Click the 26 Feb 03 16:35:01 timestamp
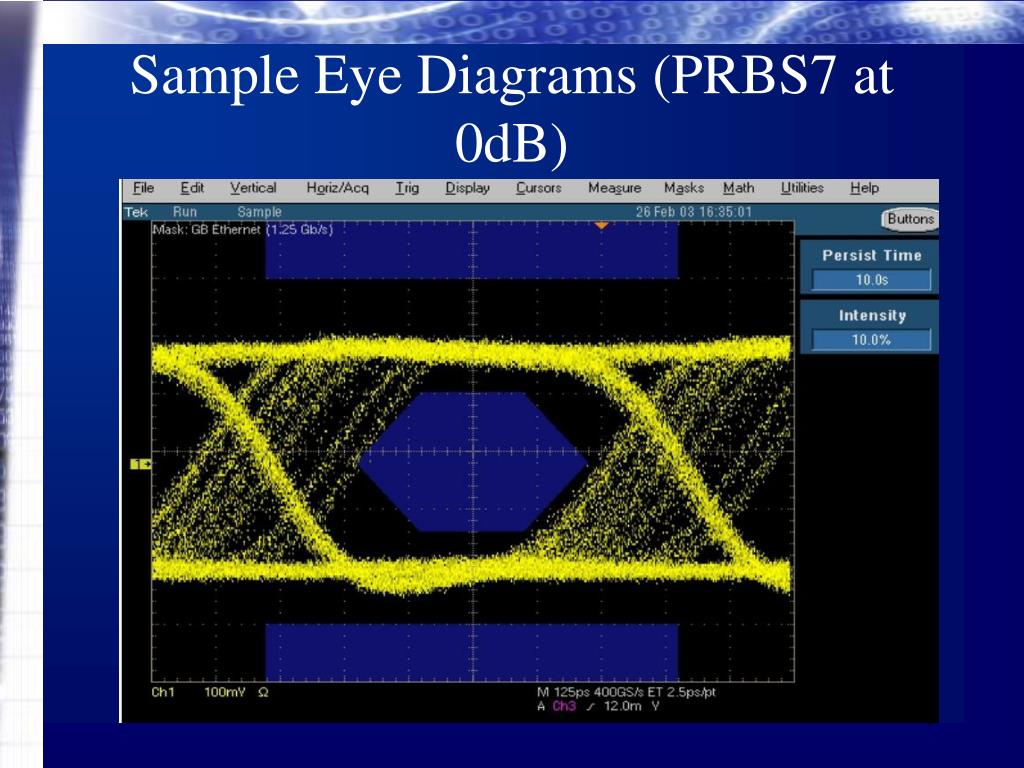This screenshot has height=768, width=1024. [x=694, y=212]
